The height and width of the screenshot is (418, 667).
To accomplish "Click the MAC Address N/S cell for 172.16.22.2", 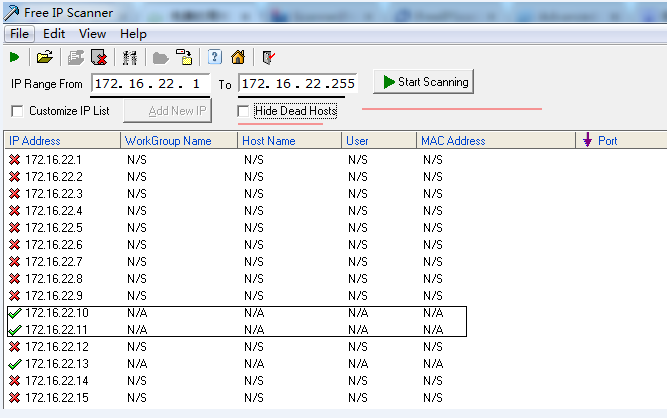I will [x=433, y=177].
